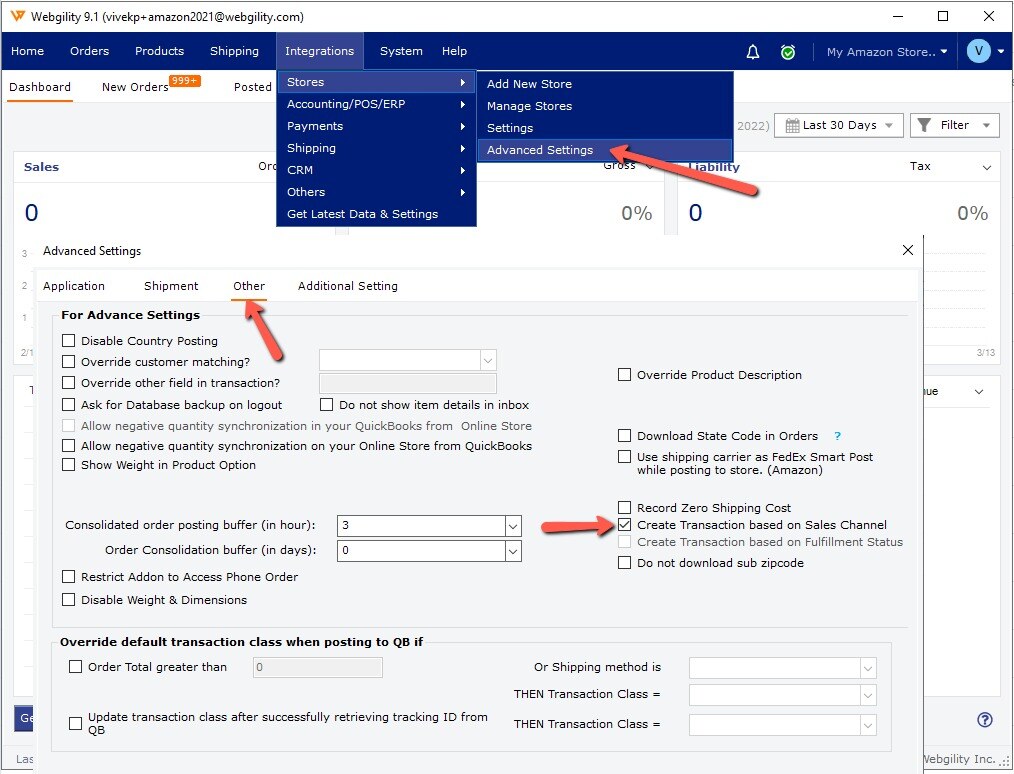This screenshot has height=774, width=1014.
Task: Open Order Consolidation buffer days dropdown
Action: tap(513, 551)
